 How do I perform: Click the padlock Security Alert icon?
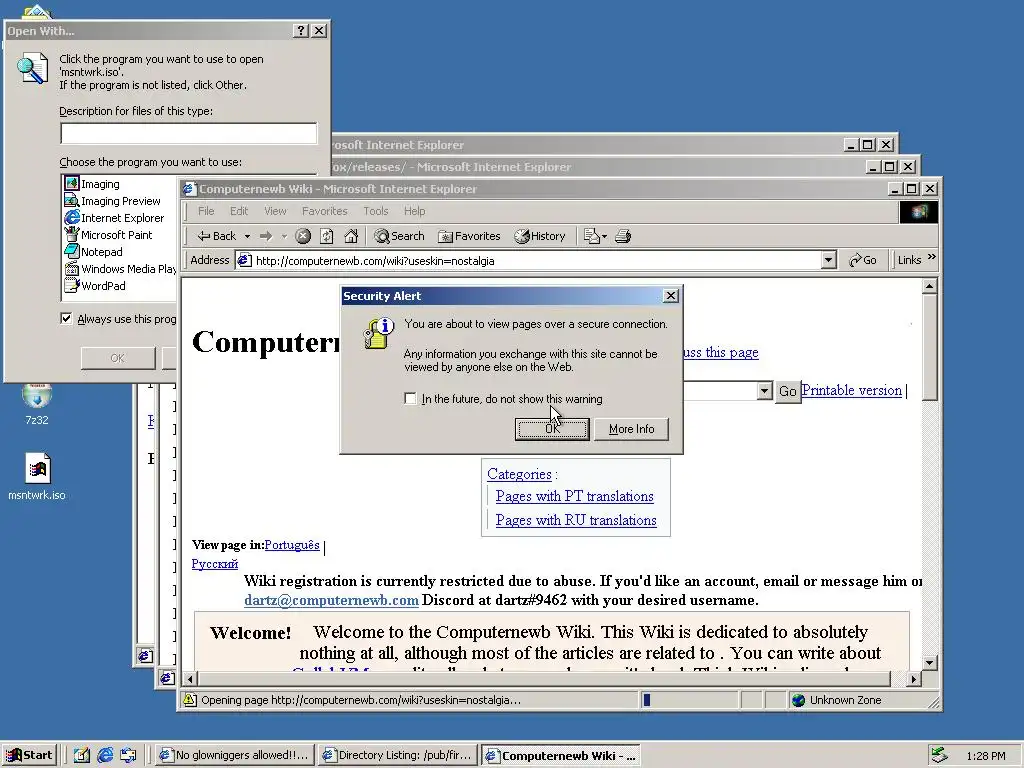click(378, 332)
